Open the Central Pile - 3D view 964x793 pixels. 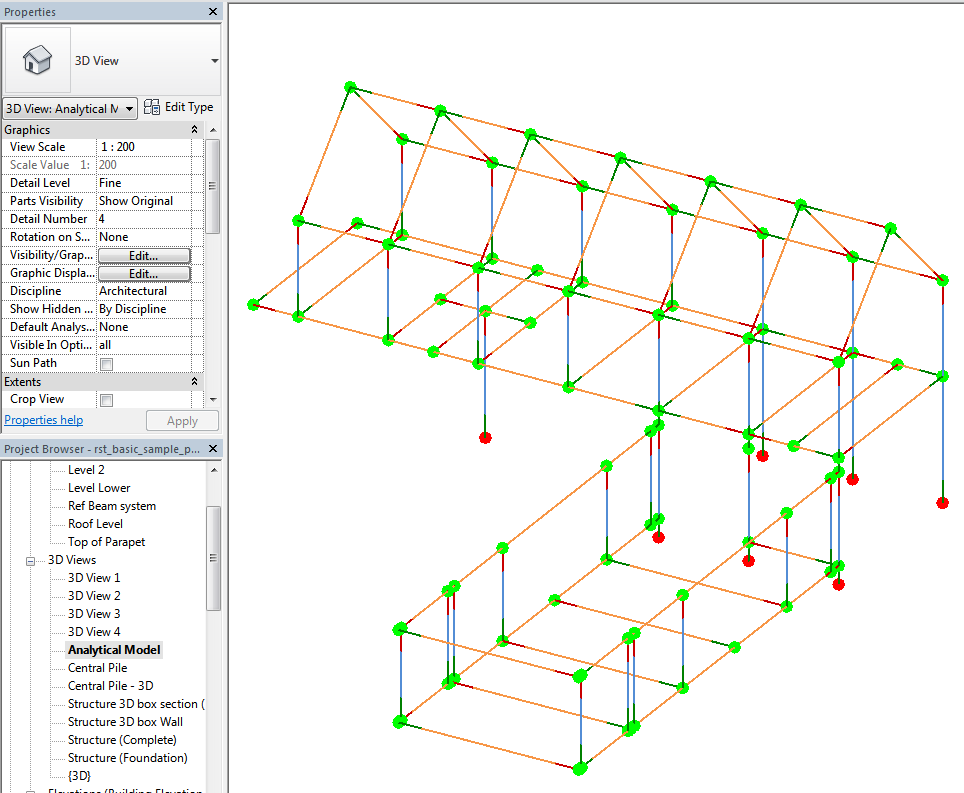[x=111, y=686]
